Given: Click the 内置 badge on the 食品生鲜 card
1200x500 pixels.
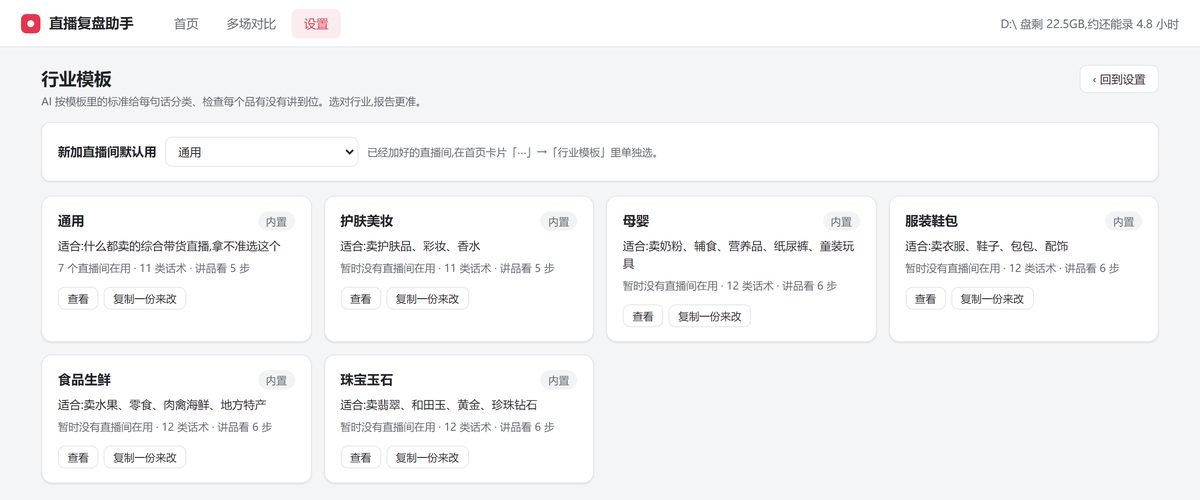Looking at the screenshot, I should coord(276,381).
